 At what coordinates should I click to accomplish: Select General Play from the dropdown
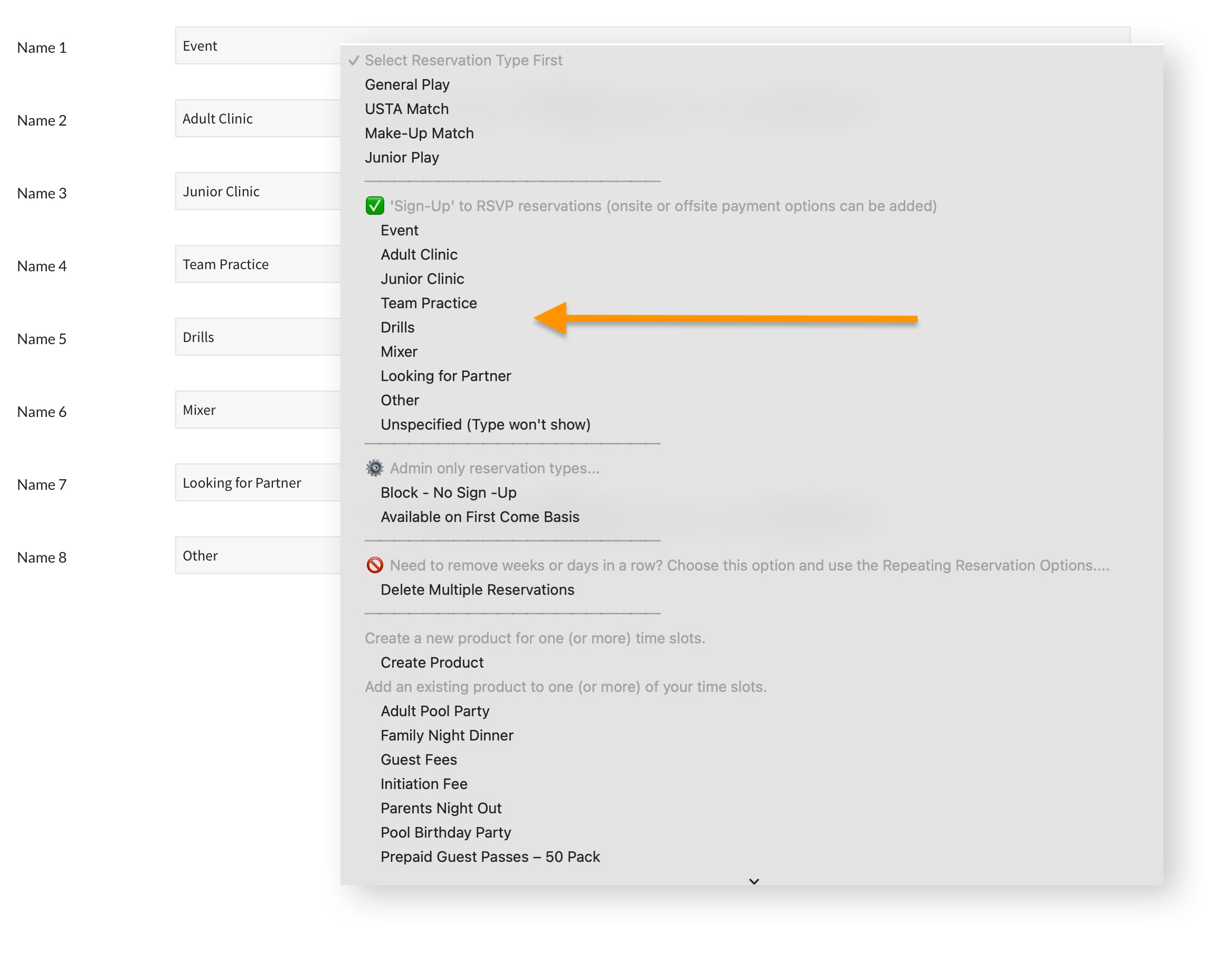407,84
